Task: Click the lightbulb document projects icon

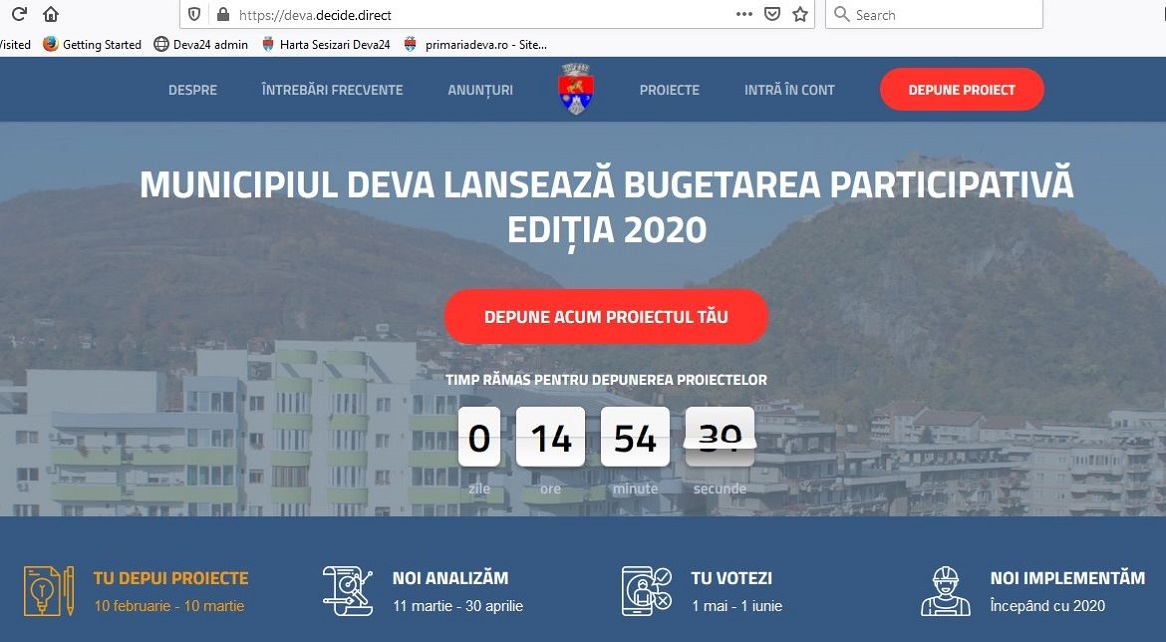Action: 49,591
